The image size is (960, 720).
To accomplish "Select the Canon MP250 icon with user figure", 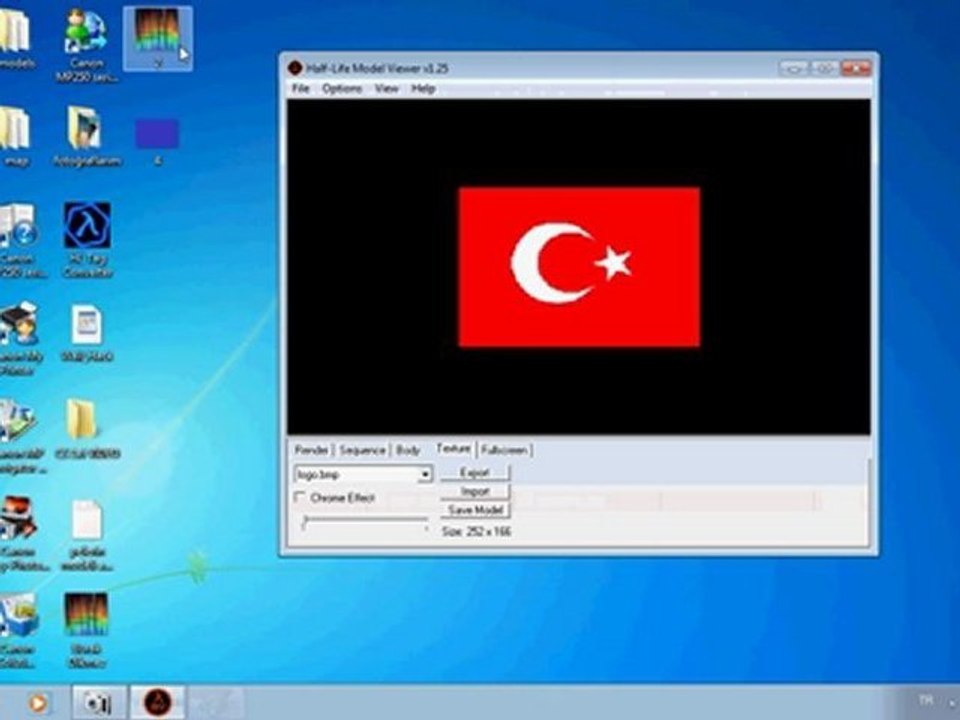I will coord(86,44).
